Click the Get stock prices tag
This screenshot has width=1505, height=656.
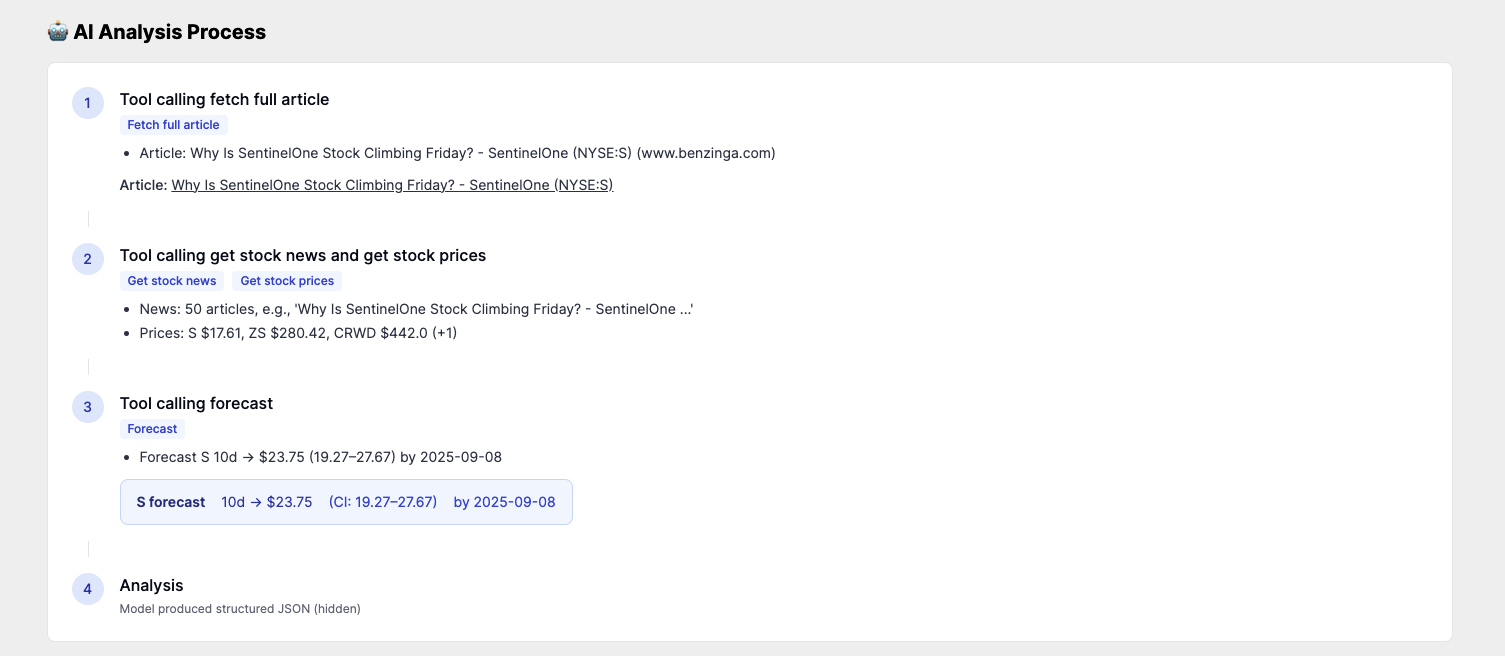(x=287, y=281)
